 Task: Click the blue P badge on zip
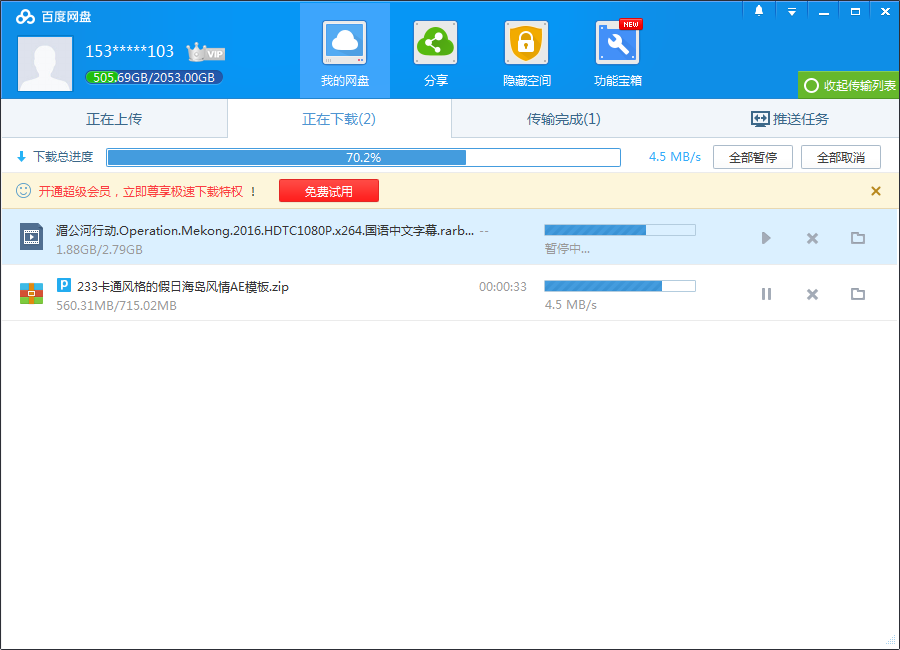[64, 285]
